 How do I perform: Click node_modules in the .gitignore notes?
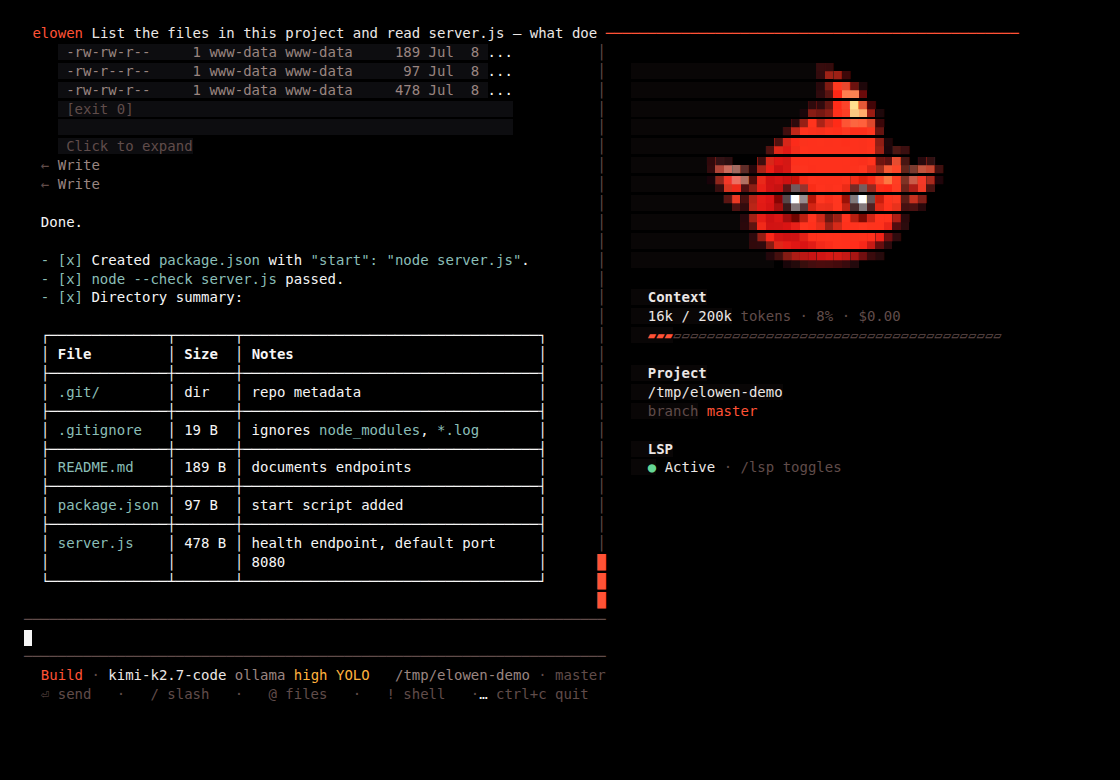[369, 430]
